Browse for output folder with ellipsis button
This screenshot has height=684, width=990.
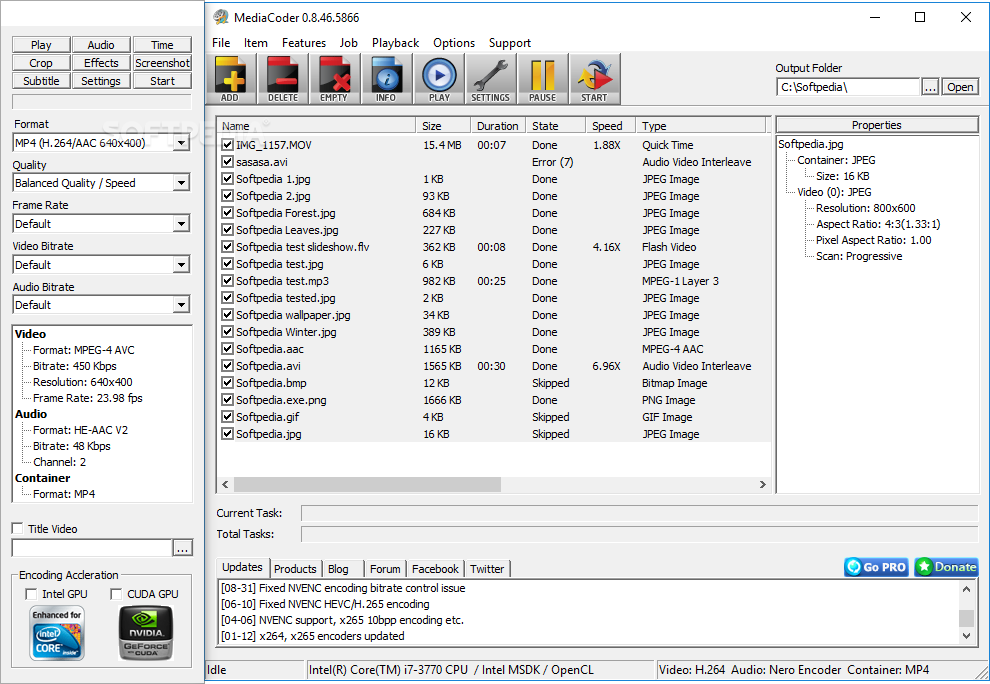tap(930, 87)
